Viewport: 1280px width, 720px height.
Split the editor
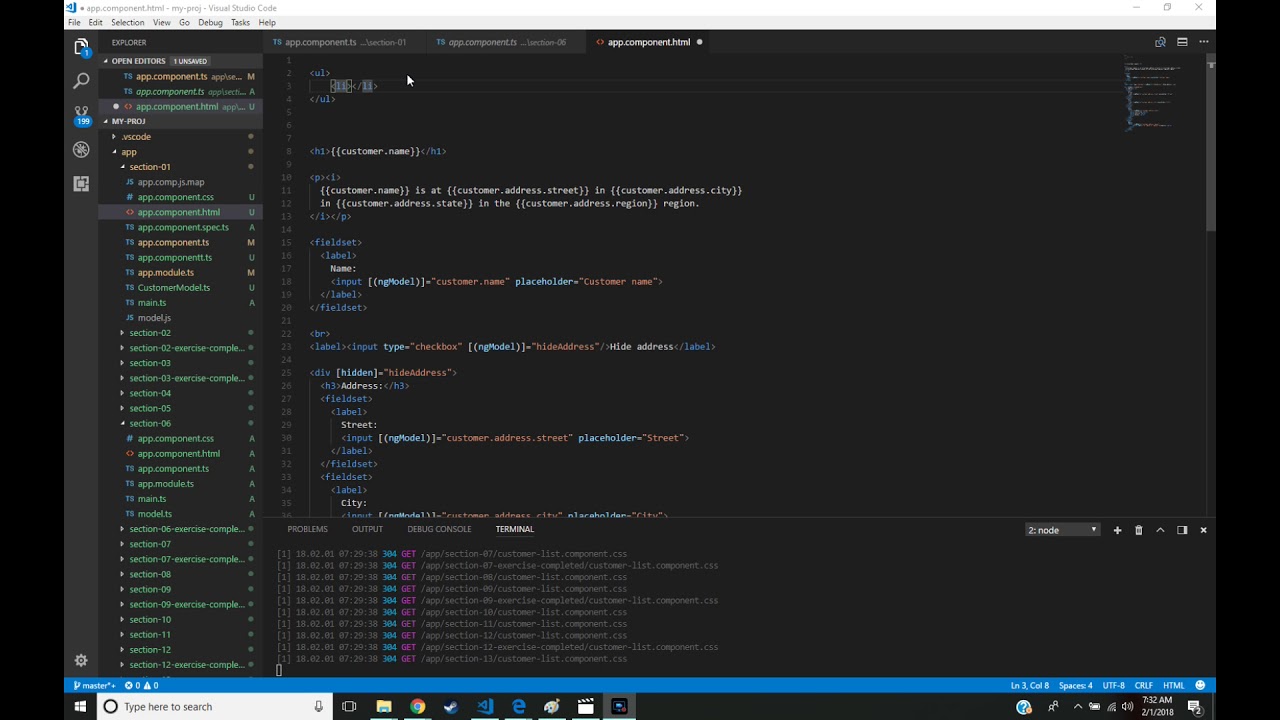tap(1182, 42)
